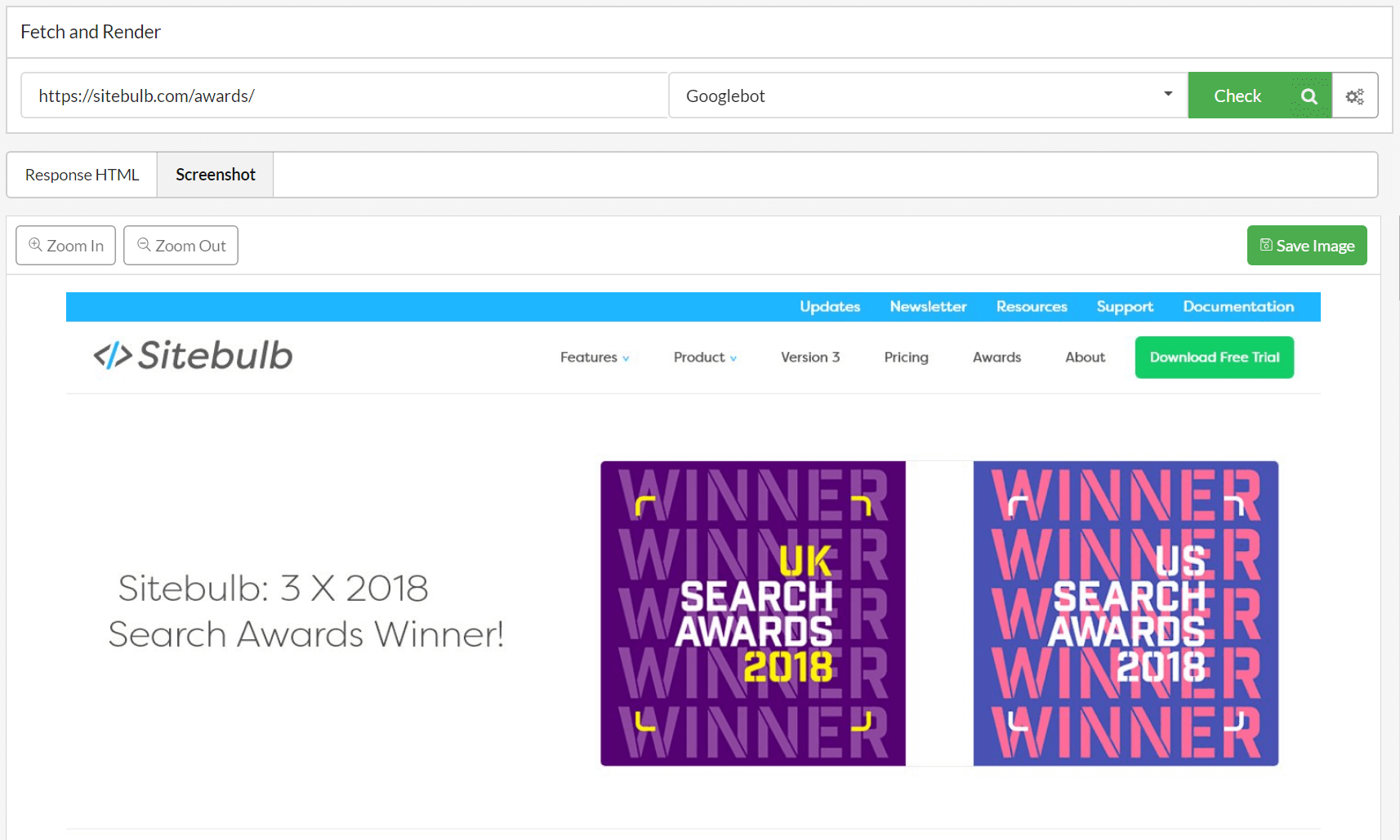The height and width of the screenshot is (840, 1400).
Task: Open the Googlebot user-agent dropdown
Action: 928,96
